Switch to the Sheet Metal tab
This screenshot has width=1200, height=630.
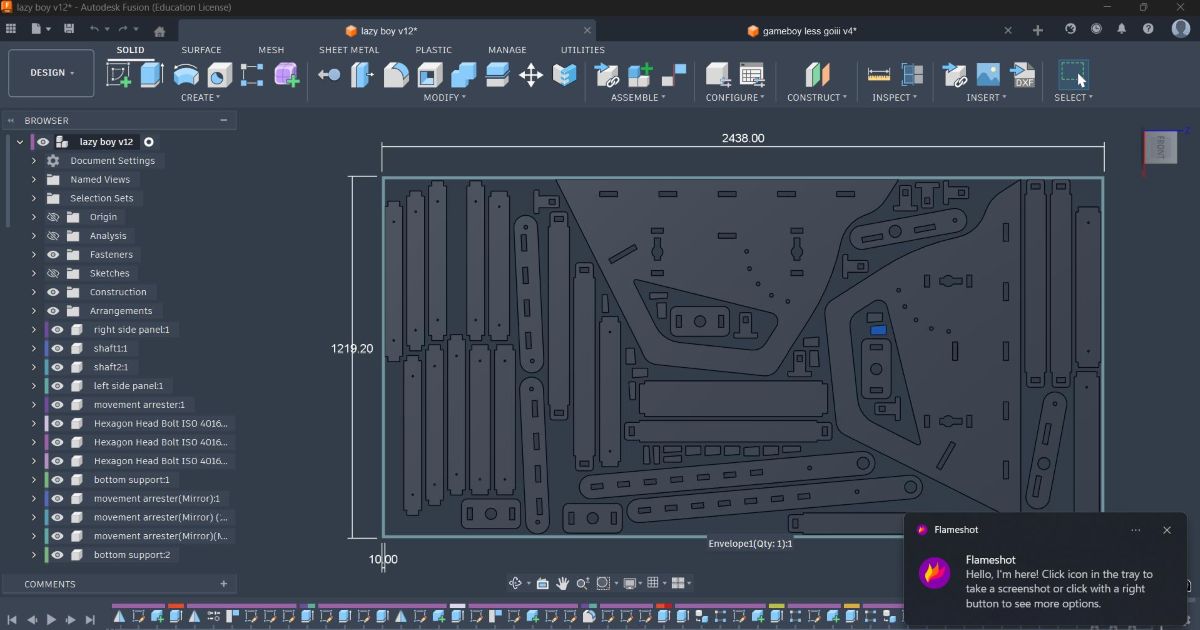point(349,49)
